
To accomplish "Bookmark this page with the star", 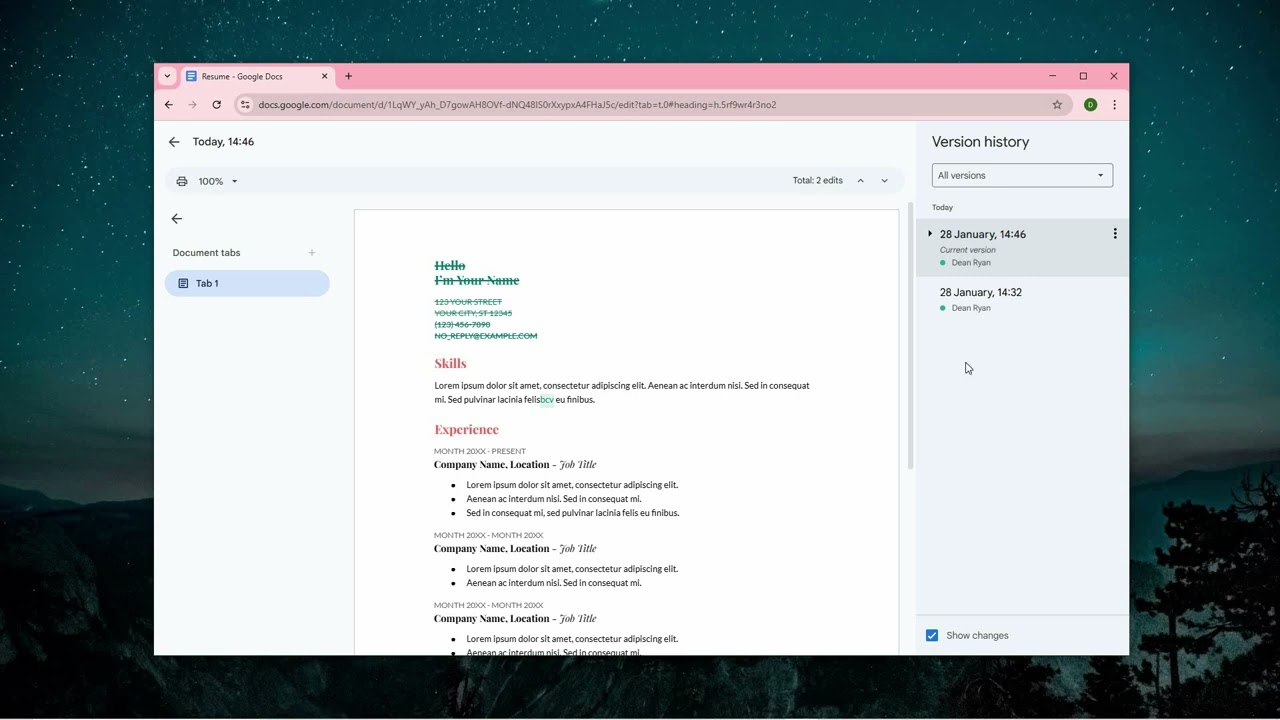I will tap(1057, 105).
